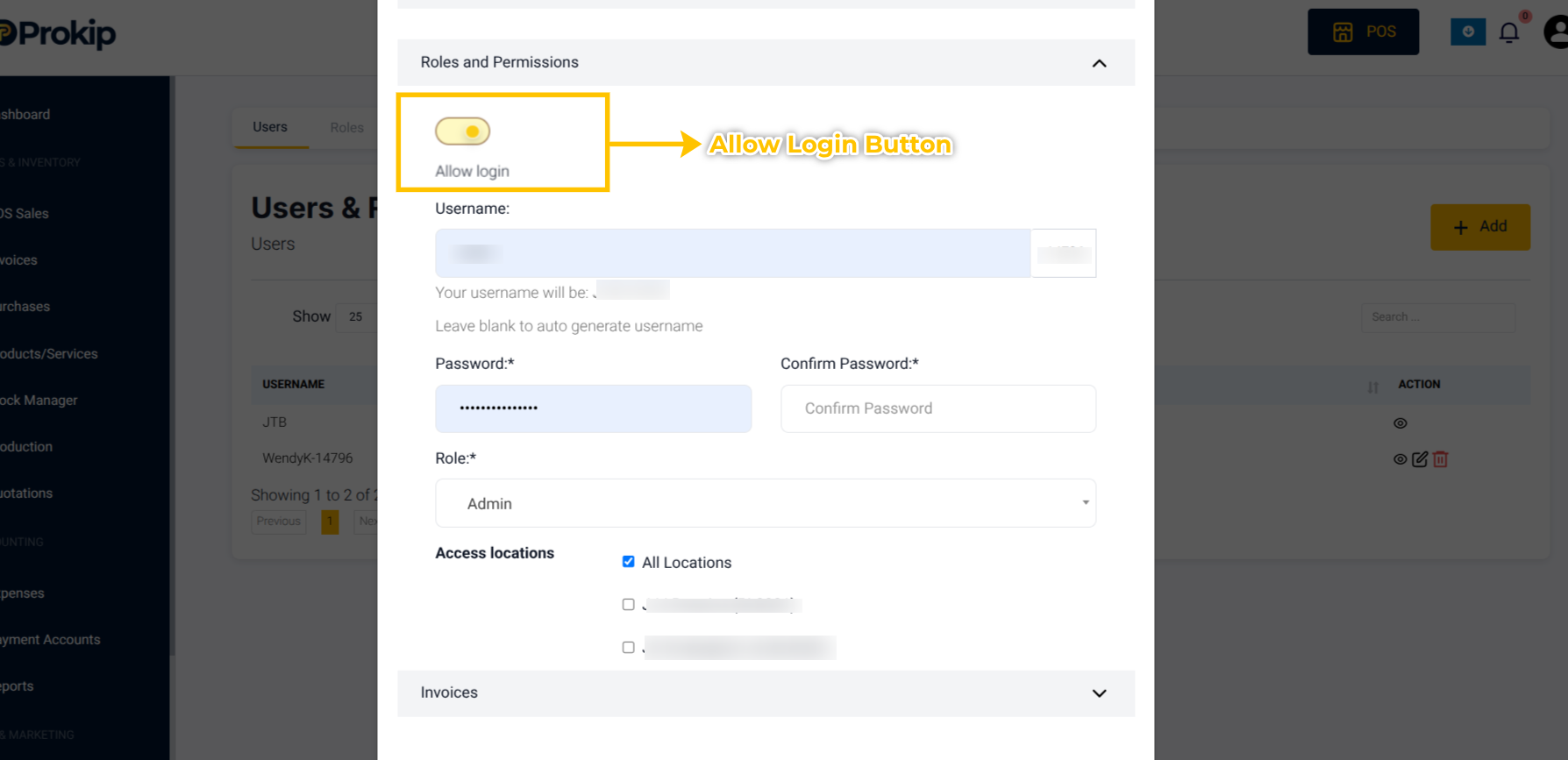The width and height of the screenshot is (1568, 760).
Task: Toggle the Allow login switch
Action: click(x=462, y=131)
